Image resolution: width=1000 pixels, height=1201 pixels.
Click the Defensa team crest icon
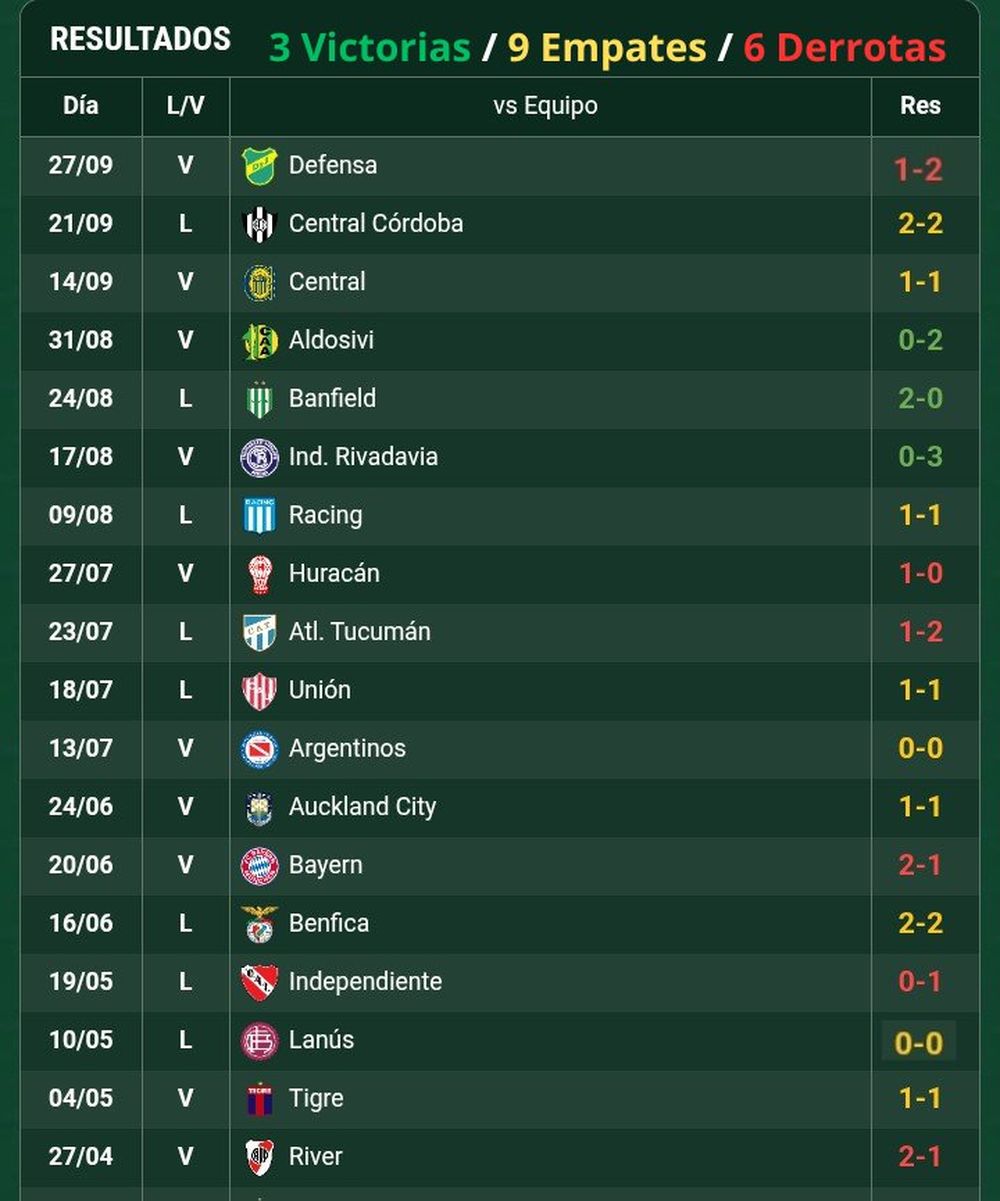[x=259, y=165]
